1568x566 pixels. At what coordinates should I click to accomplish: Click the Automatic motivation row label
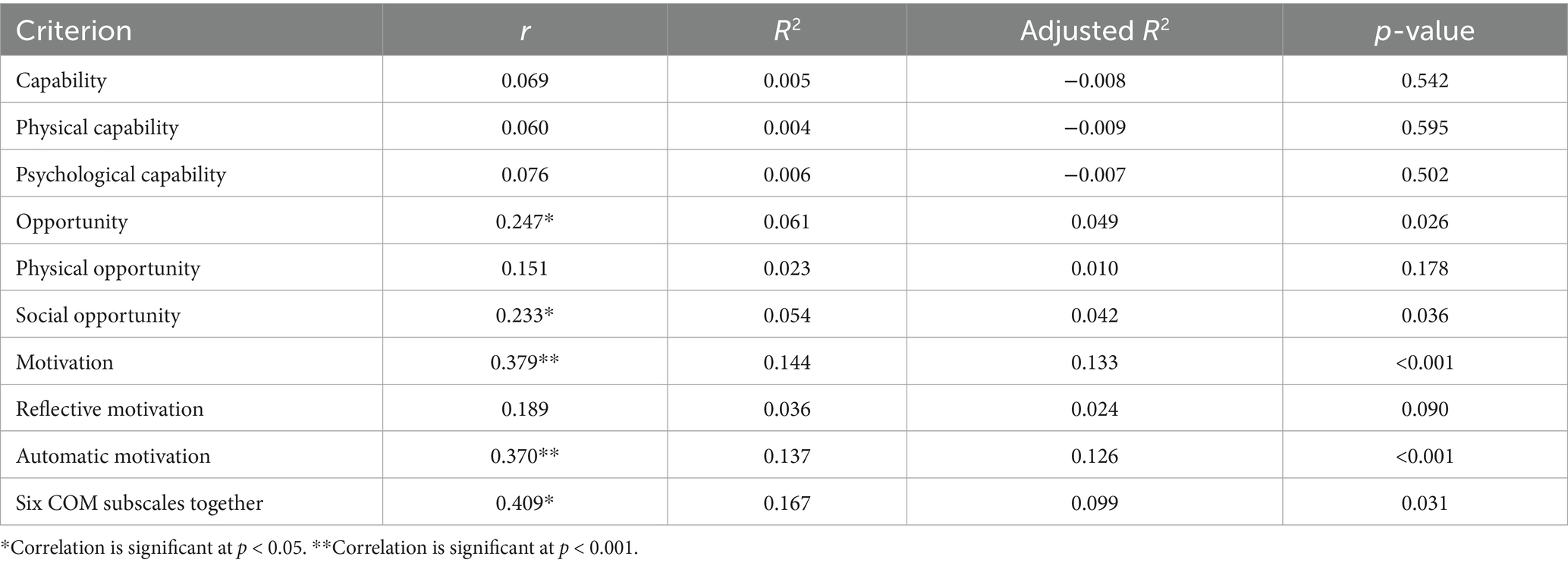(x=113, y=457)
